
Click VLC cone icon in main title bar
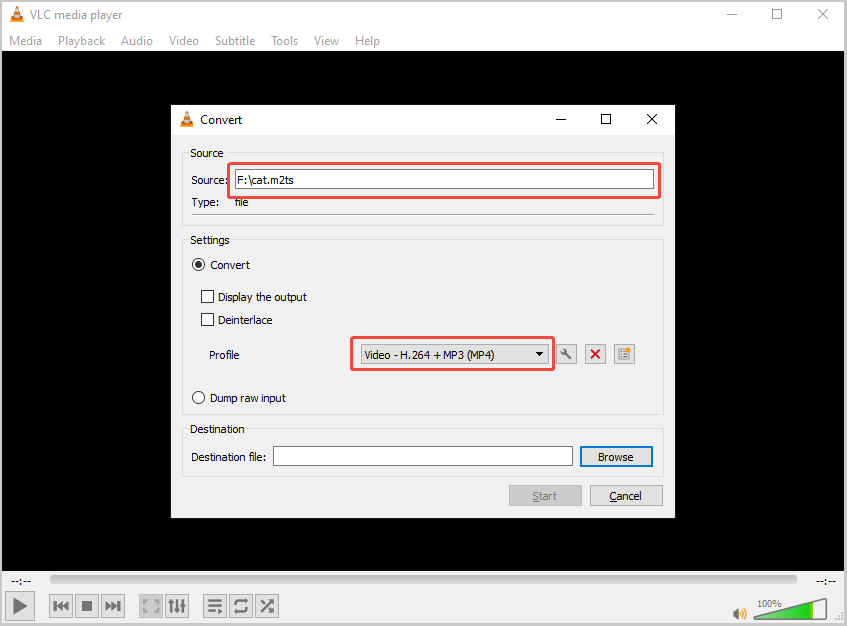tap(17, 15)
